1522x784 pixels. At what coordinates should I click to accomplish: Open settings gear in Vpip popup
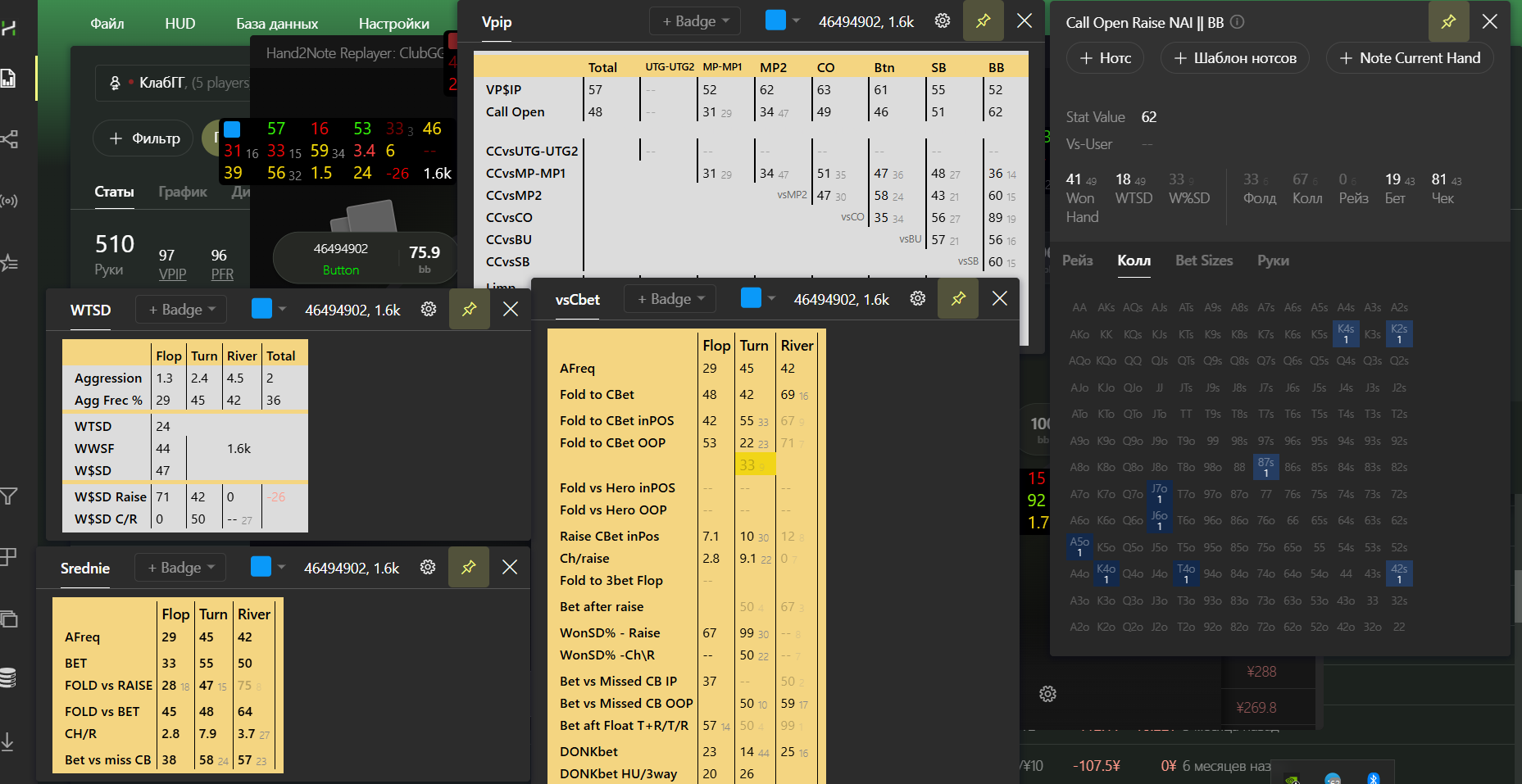(x=943, y=20)
